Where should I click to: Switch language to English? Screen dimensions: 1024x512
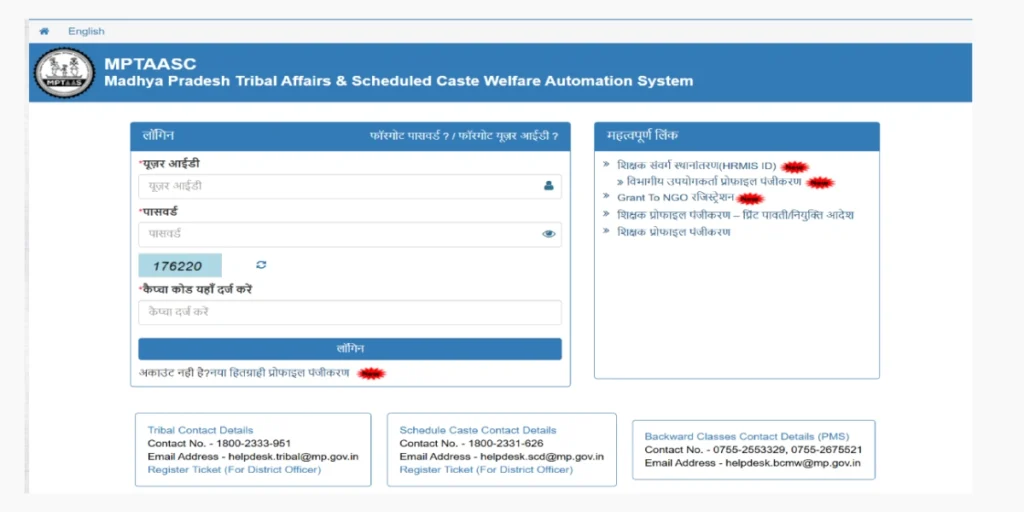pos(86,31)
